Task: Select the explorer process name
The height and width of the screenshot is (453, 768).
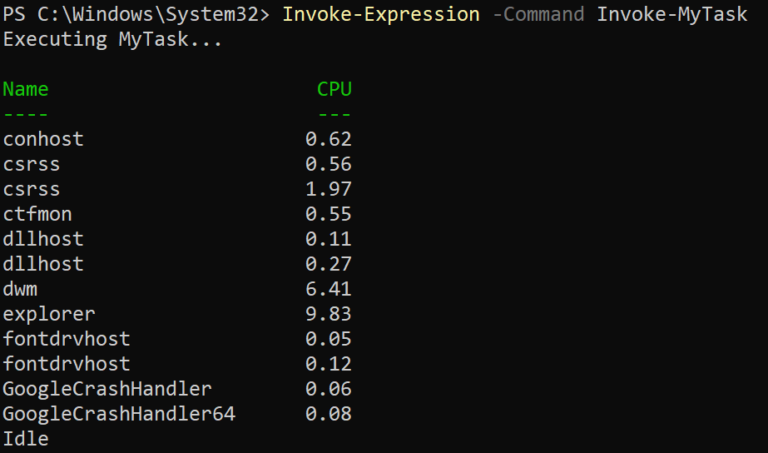Action: click(49, 314)
